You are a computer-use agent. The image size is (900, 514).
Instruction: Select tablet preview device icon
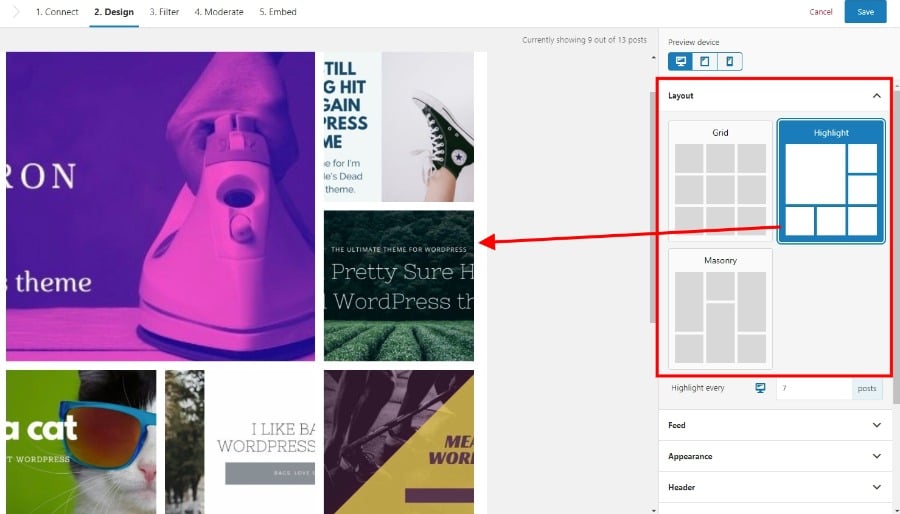pyautogui.click(x=705, y=61)
